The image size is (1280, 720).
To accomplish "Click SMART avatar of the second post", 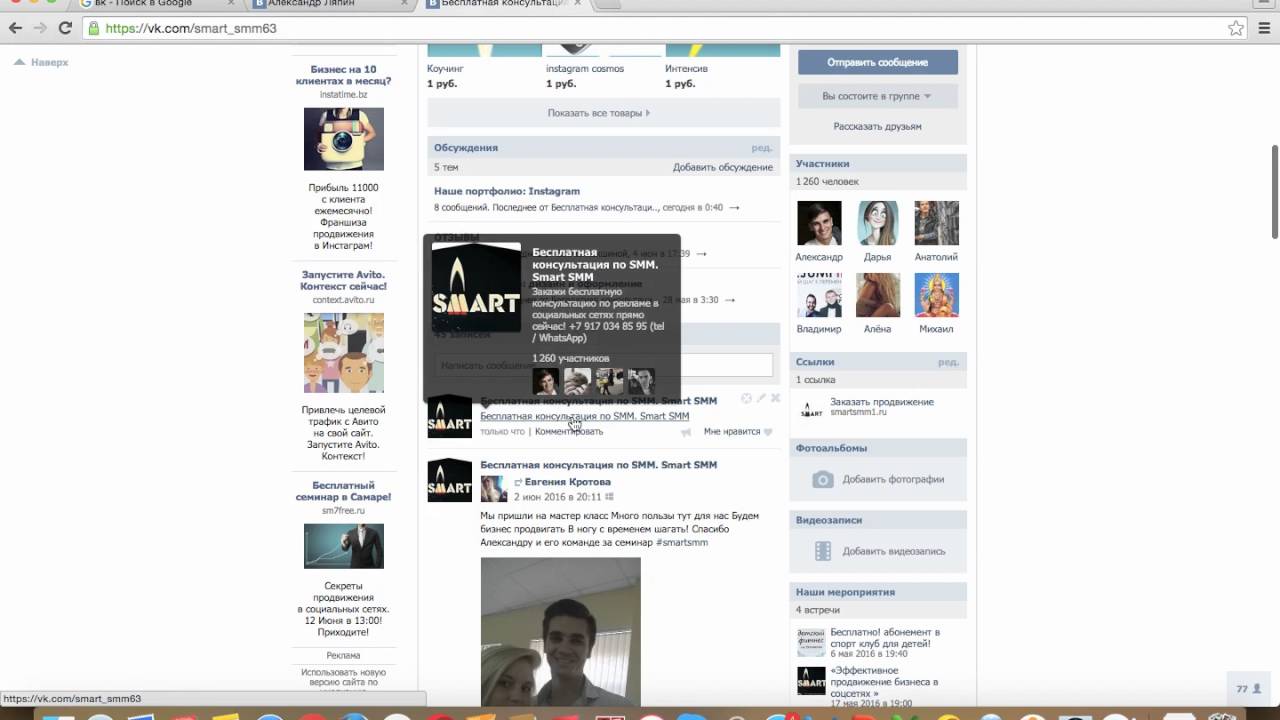I will click(x=450, y=480).
